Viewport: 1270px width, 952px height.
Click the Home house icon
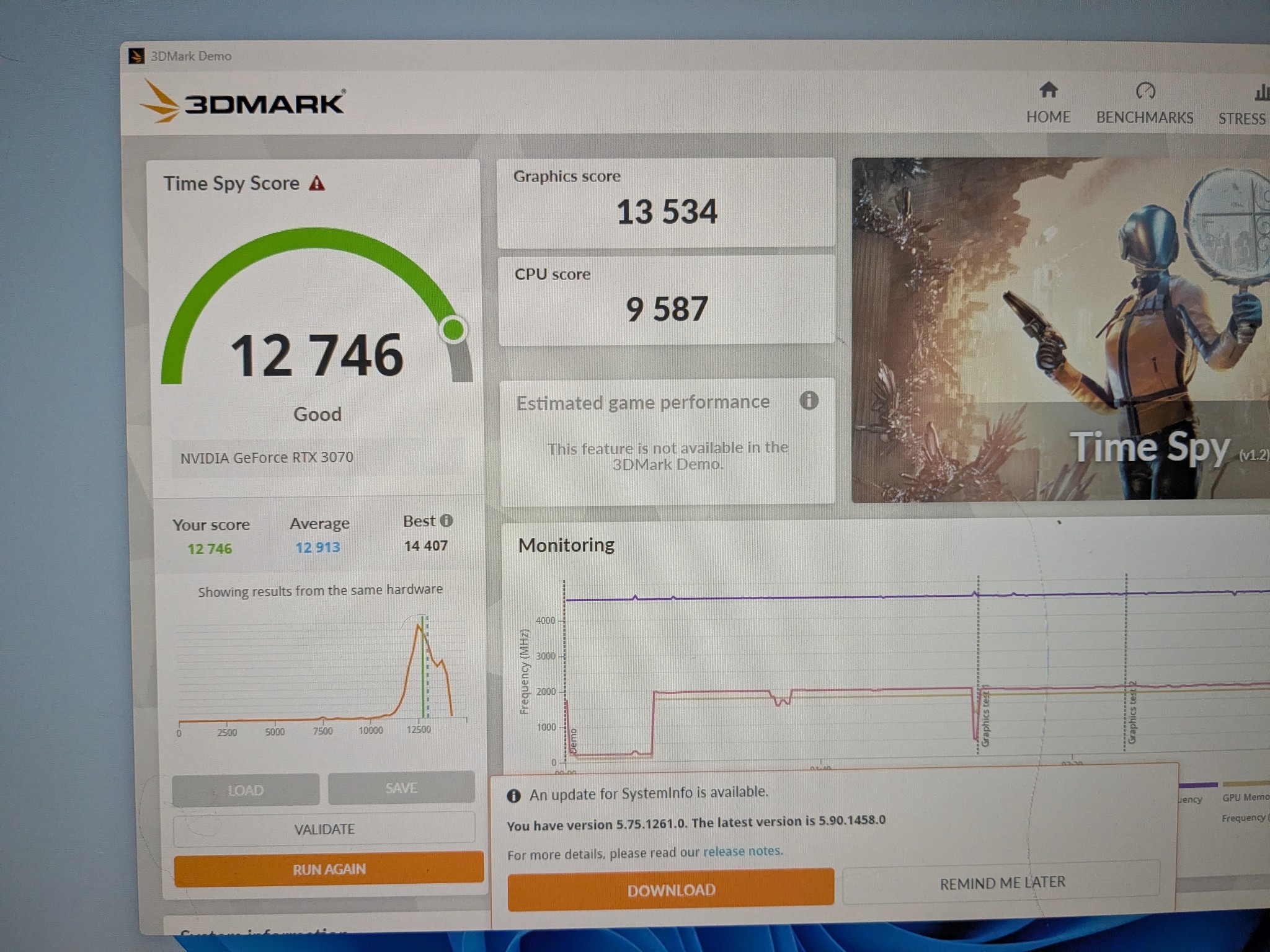click(x=1048, y=90)
